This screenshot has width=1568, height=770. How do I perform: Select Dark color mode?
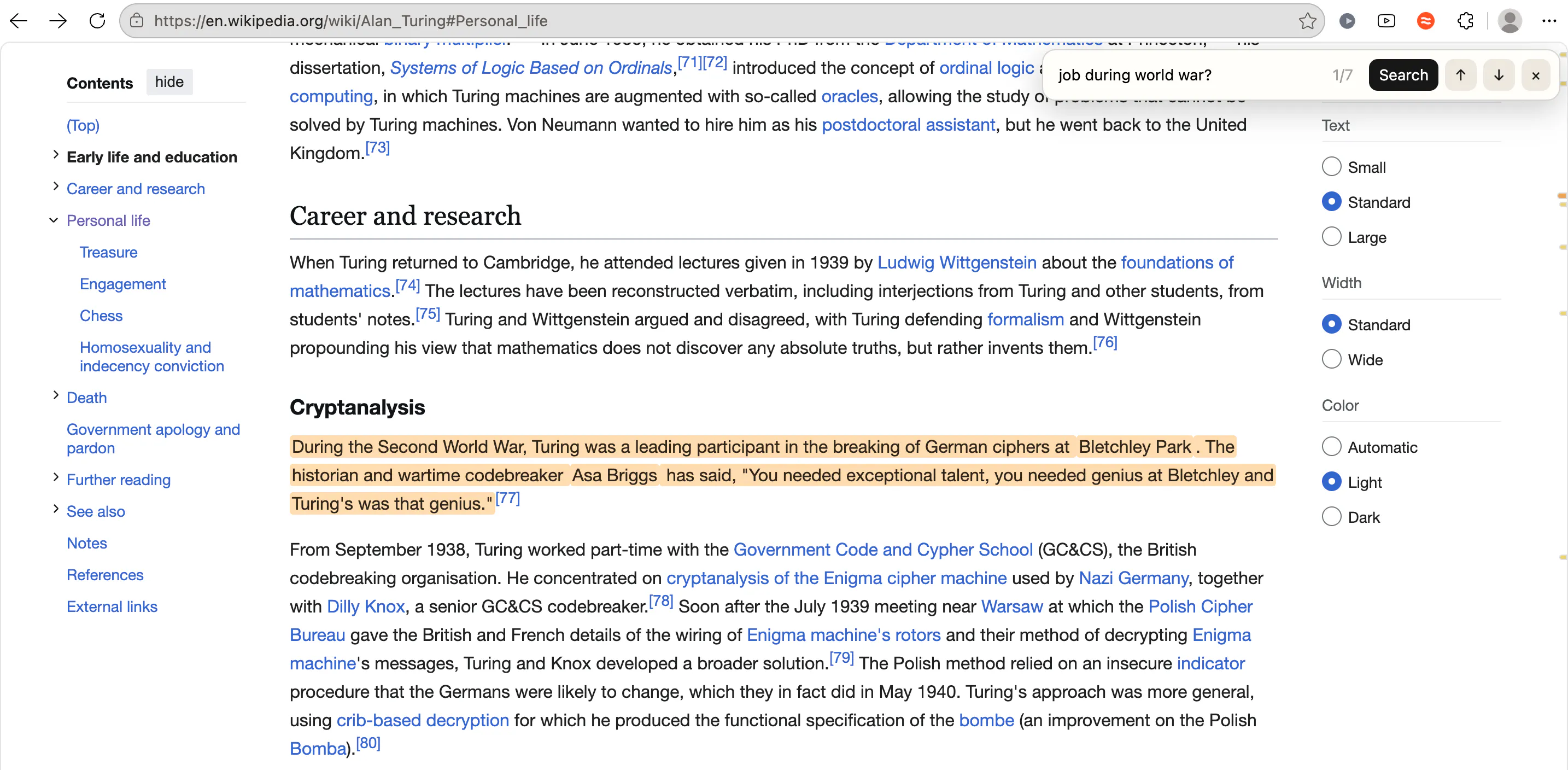(1331, 517)
